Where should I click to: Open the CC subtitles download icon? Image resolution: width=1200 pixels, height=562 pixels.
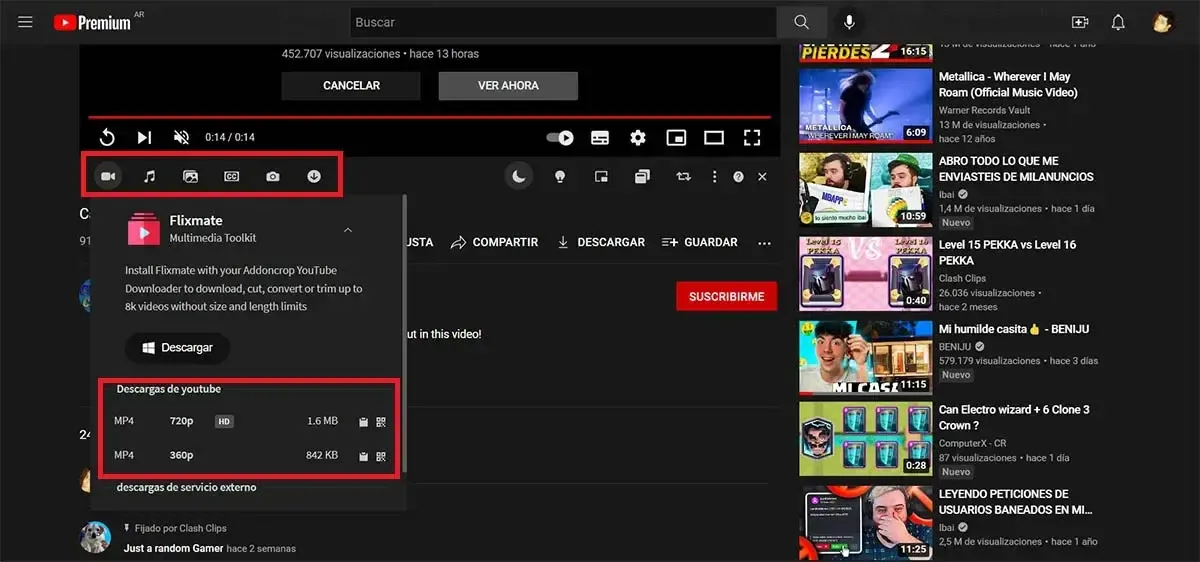[231, 176]
